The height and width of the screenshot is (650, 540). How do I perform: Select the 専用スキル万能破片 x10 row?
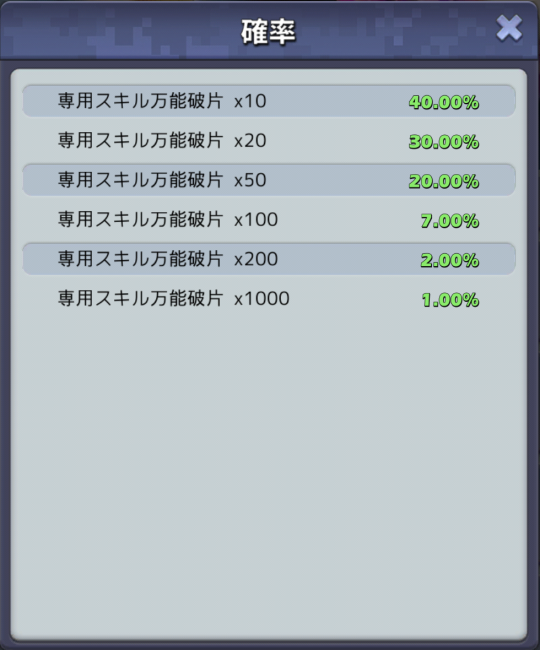(269, 101)
